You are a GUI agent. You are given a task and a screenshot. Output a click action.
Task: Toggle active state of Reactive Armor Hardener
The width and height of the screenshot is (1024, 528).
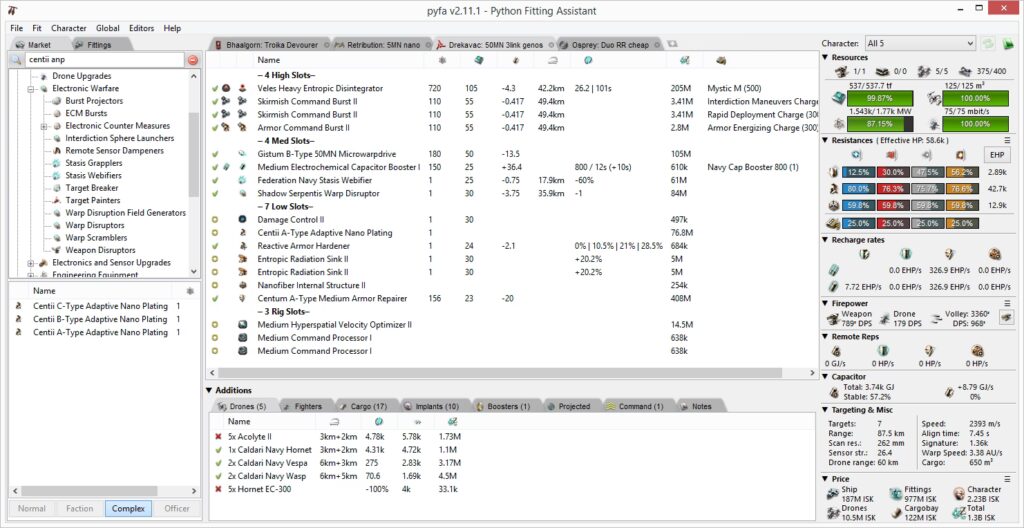pos(215,245)
